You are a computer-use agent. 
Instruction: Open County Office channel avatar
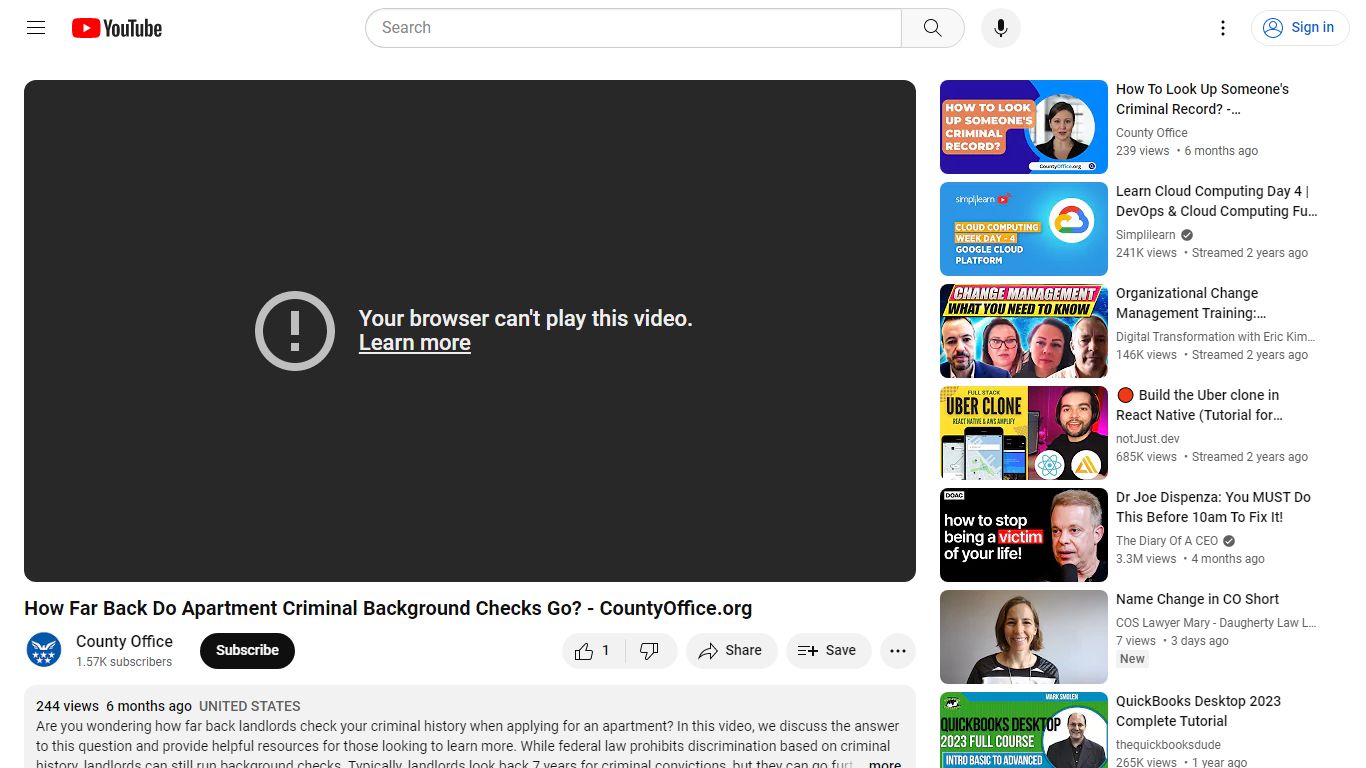[x=44, y=650]
